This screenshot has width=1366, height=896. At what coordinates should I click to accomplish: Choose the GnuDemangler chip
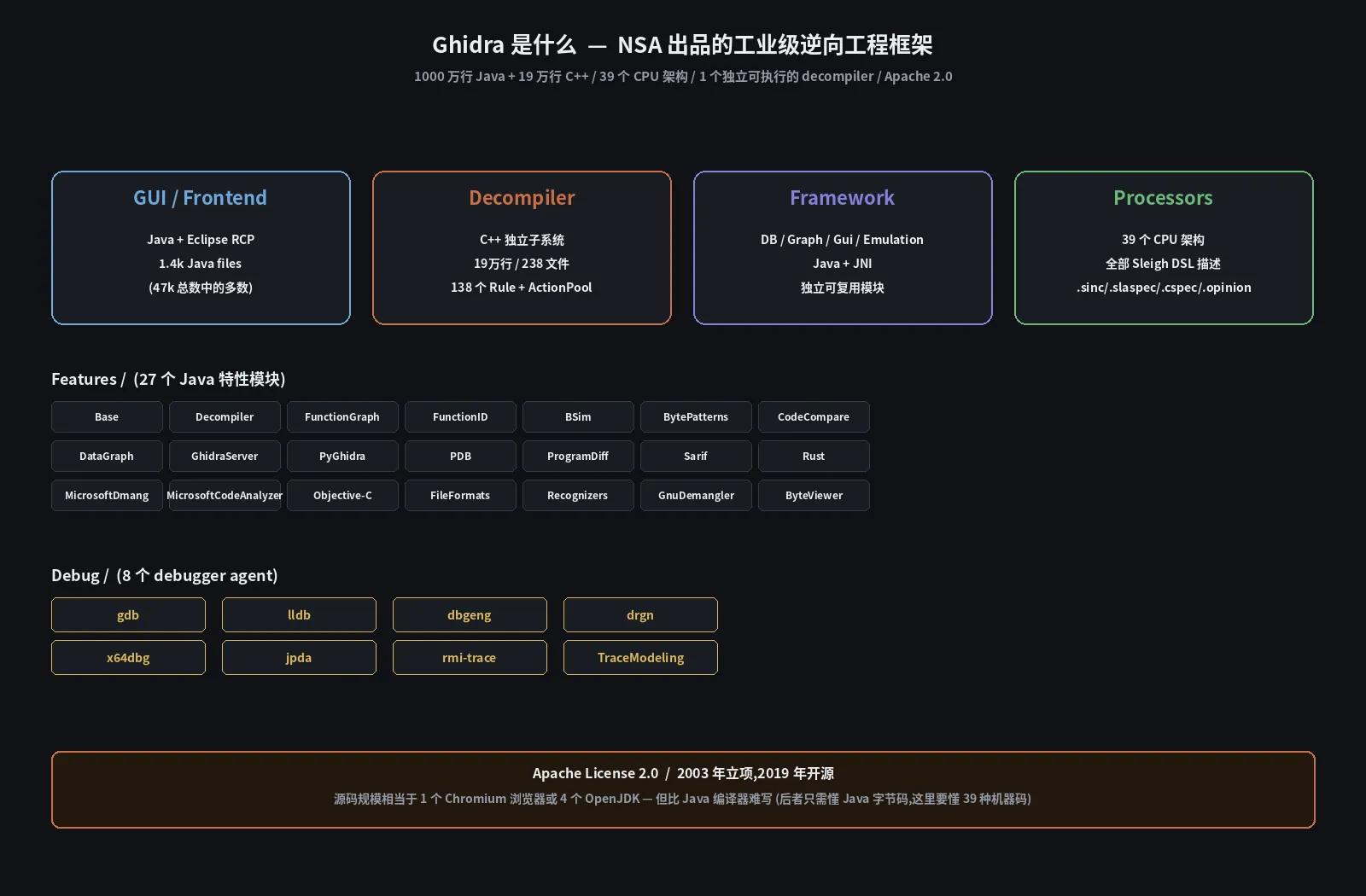tap(696, 495)
